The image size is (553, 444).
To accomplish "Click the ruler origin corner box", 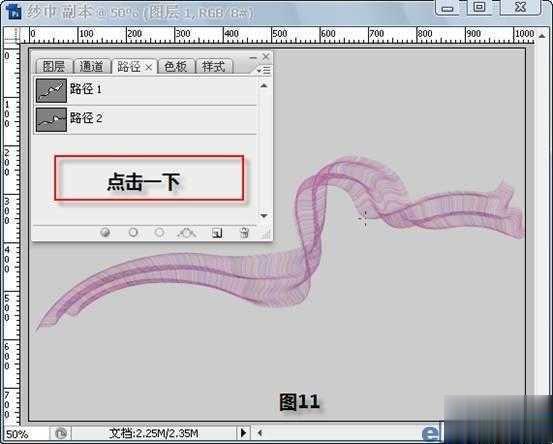I will click(x=11, y=35).
